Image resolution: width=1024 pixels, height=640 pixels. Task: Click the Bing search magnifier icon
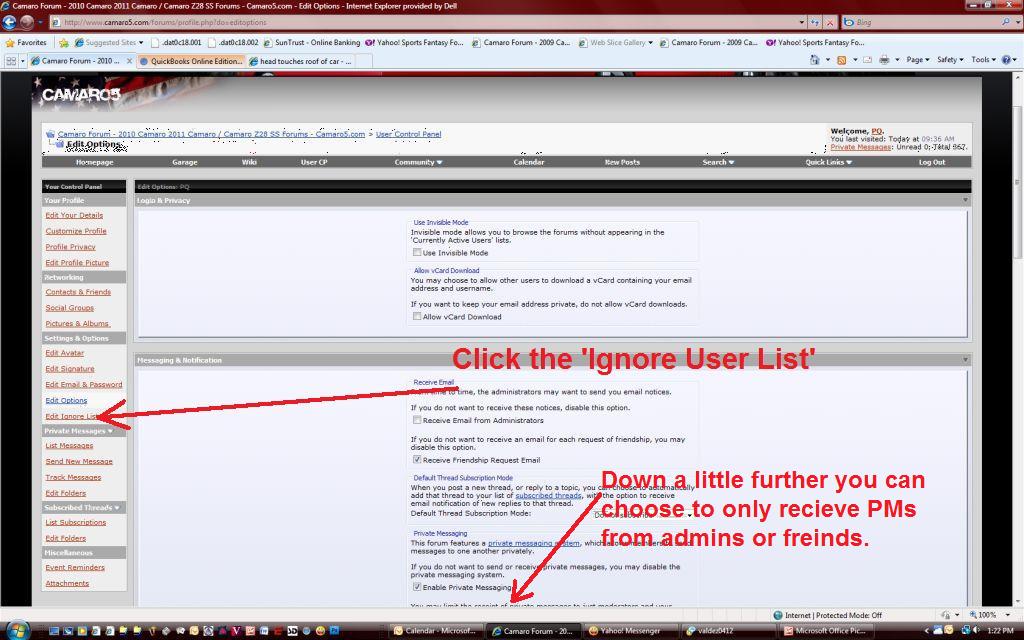(x=1005, y=21)
